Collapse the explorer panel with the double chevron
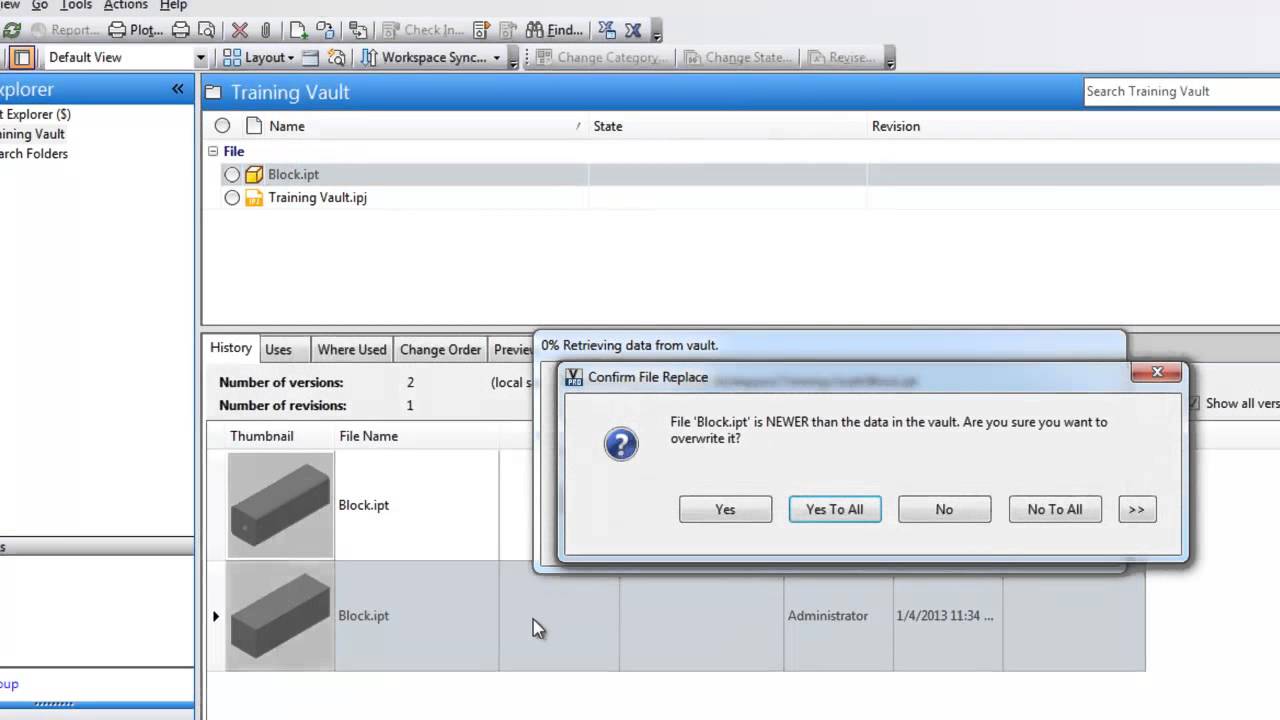The height and width of the screenshot is (720, 1280). pos(178,89)
